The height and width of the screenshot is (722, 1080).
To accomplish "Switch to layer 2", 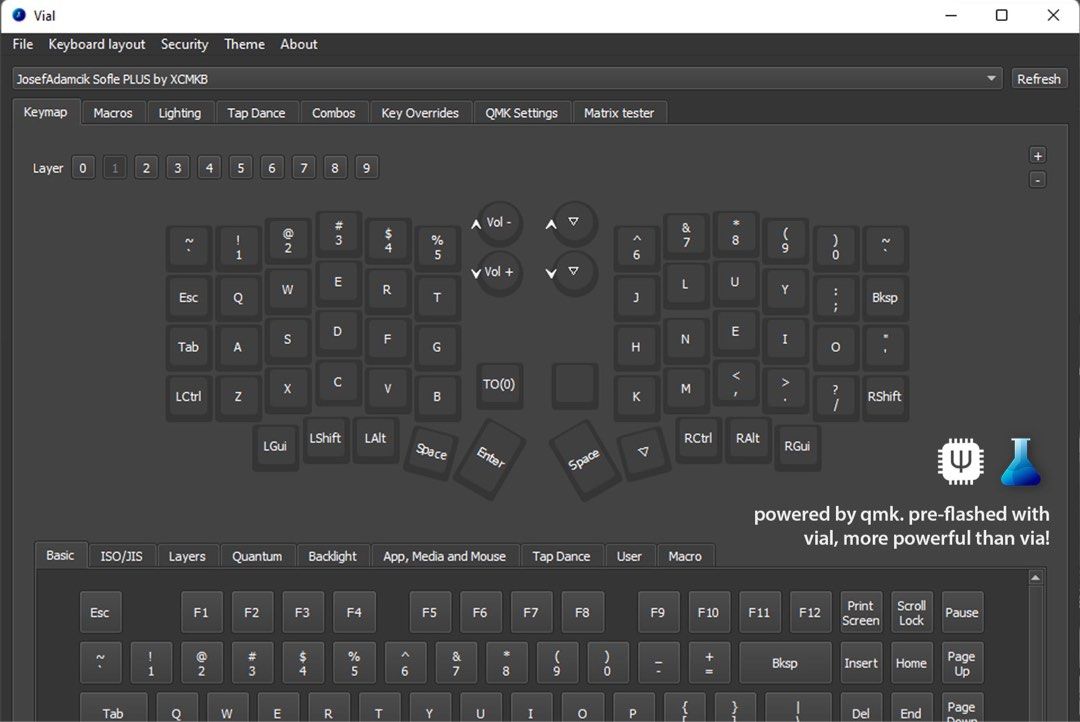I will [x=146, y=168].
